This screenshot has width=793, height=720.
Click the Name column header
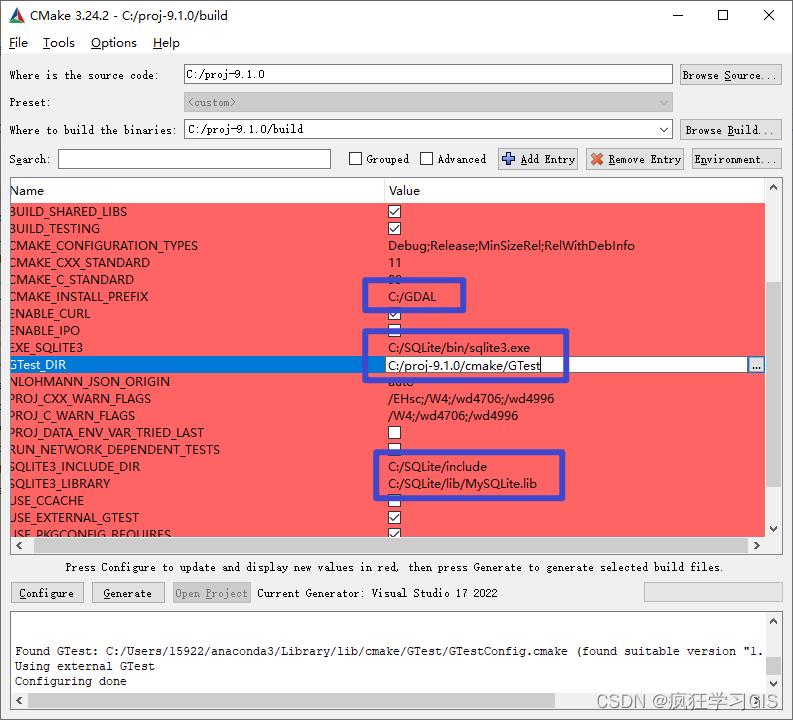click(197, 191)
